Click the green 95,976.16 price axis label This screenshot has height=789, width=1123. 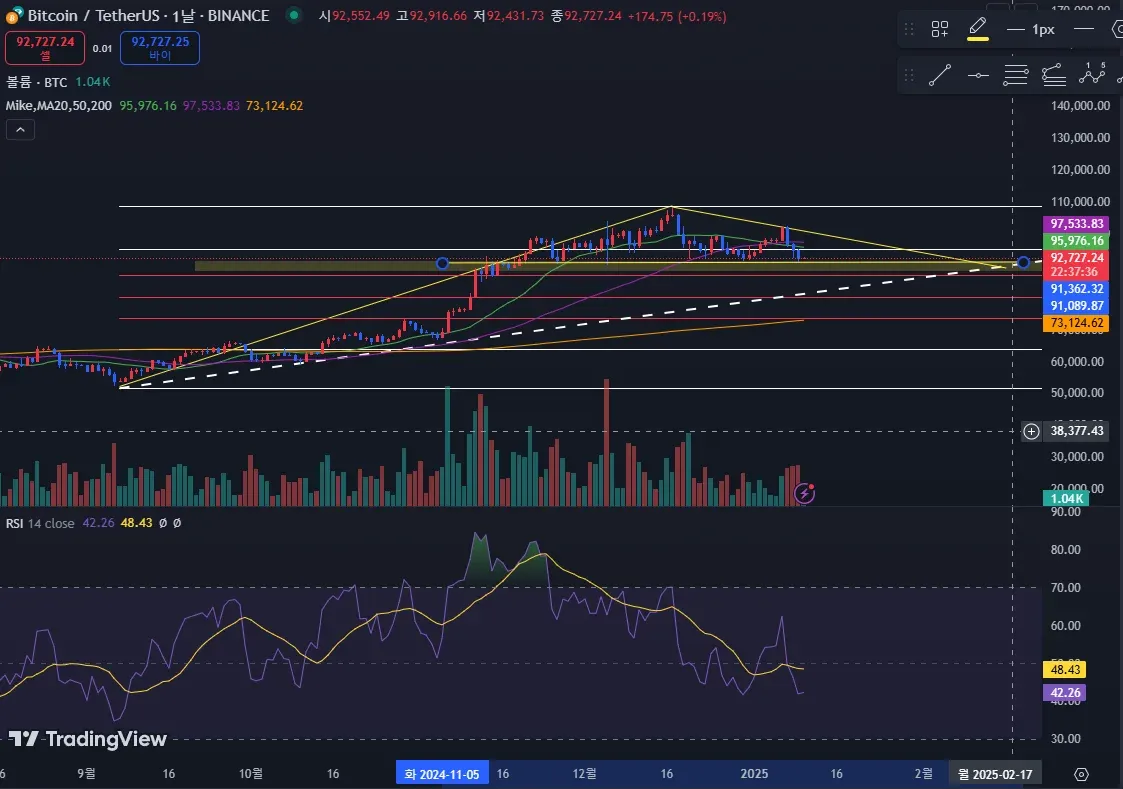(x=1076, y=241)
